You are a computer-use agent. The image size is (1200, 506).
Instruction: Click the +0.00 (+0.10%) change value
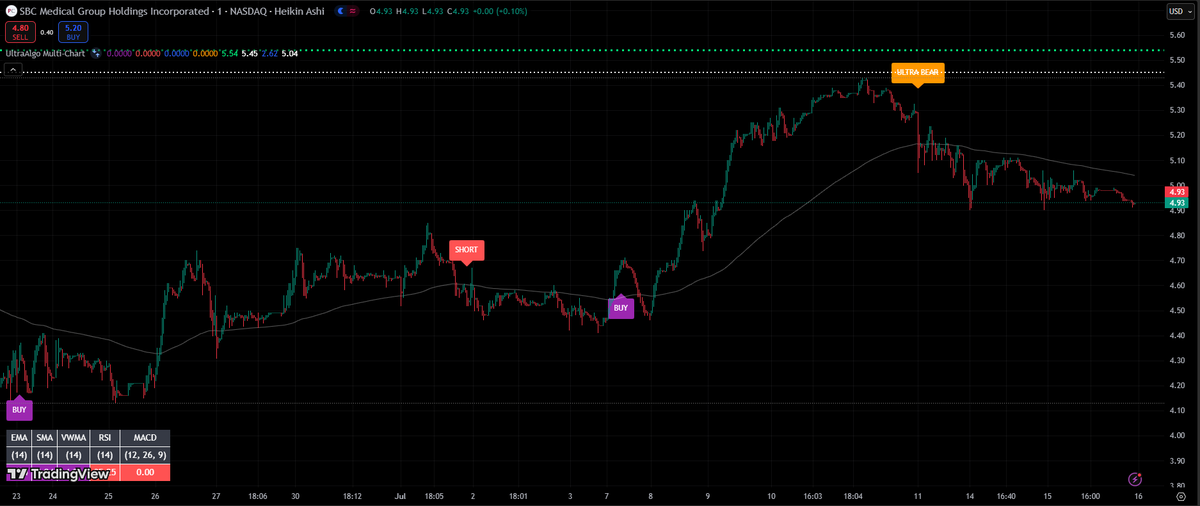(499, 11)
